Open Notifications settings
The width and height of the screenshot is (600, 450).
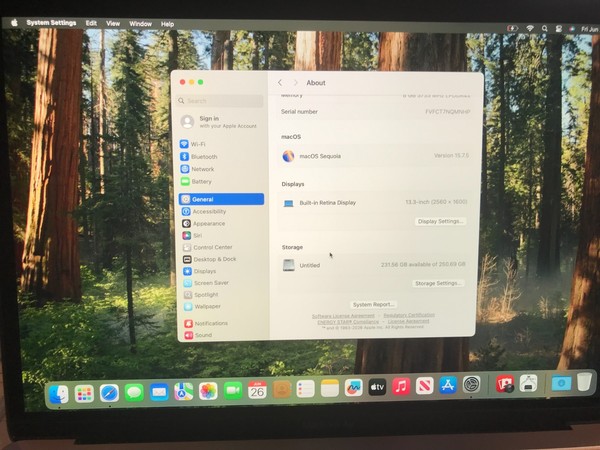pos(206,323)
